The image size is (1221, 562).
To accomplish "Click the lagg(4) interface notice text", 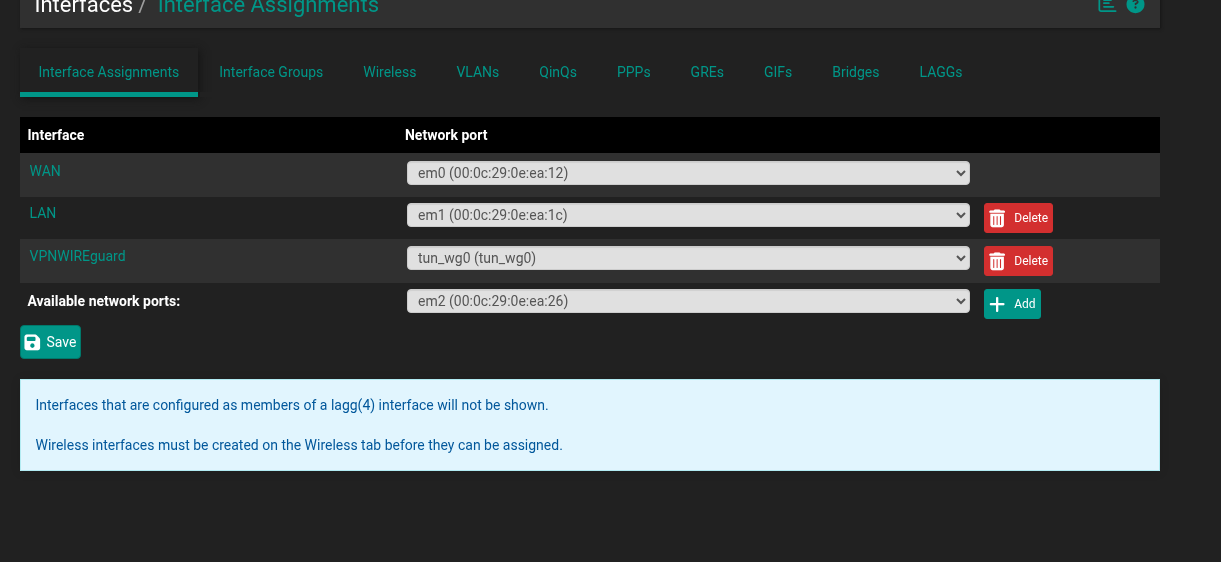I will [292, 406].
